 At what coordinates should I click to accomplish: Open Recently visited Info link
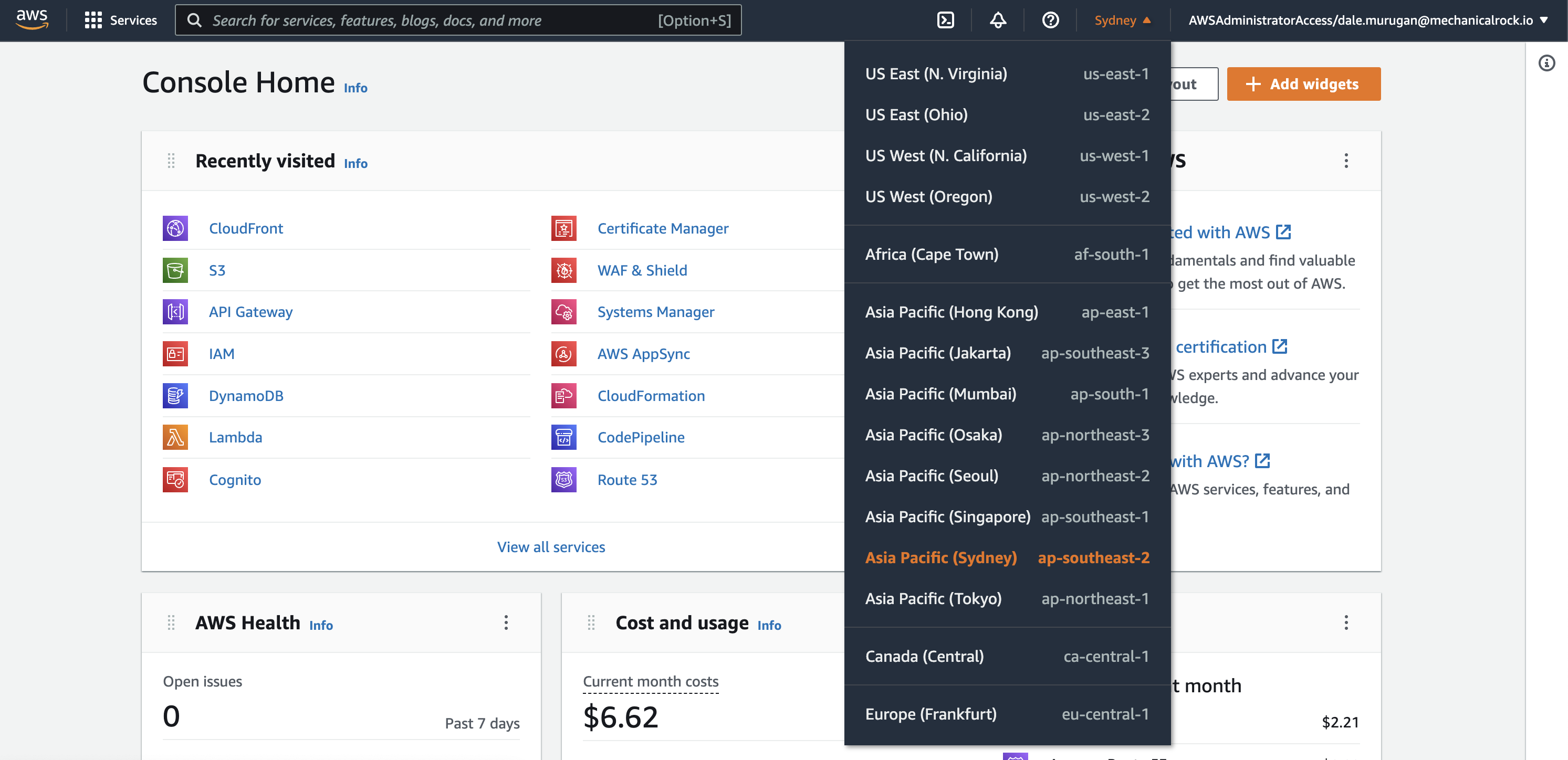pos(356,163)
